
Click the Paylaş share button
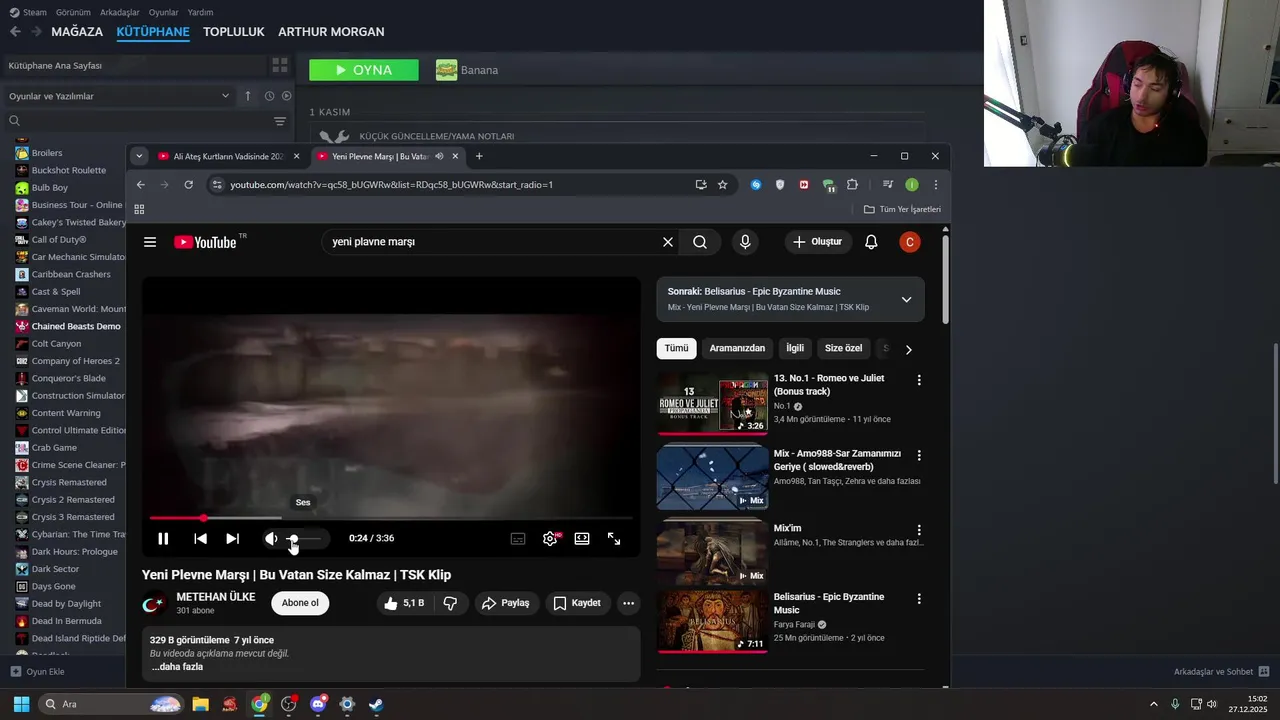[x=506, y=603]
